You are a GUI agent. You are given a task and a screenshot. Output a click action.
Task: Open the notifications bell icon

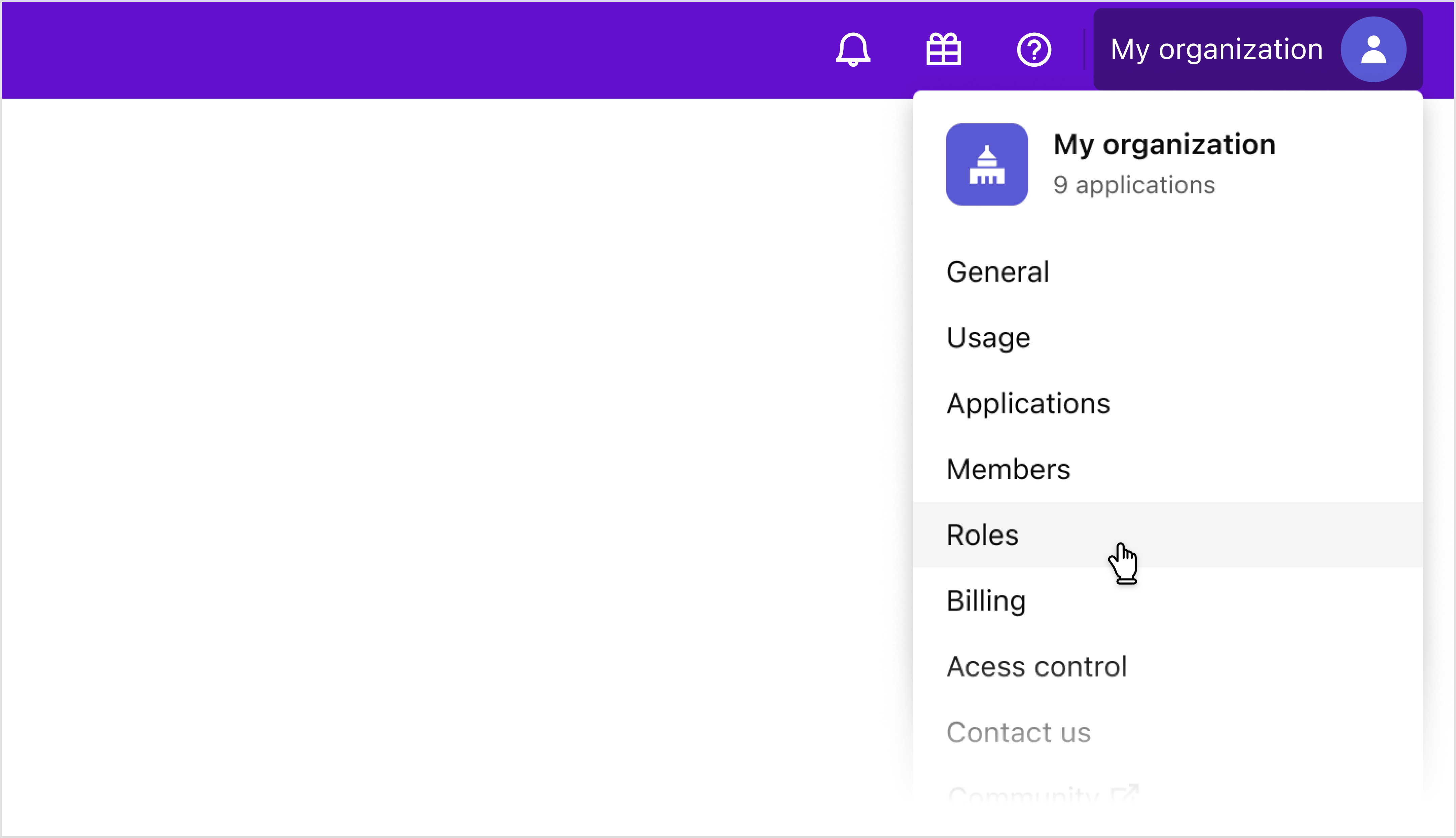pos(853,49)
